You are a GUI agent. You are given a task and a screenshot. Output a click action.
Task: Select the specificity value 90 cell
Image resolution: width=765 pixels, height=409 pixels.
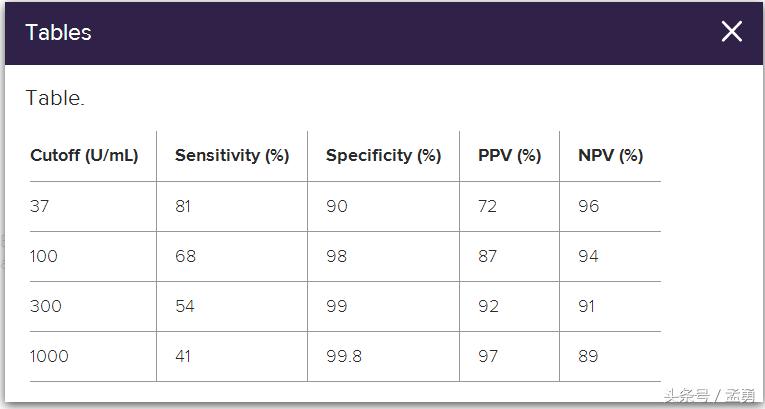pyautogui.click(x=337, y=206)
